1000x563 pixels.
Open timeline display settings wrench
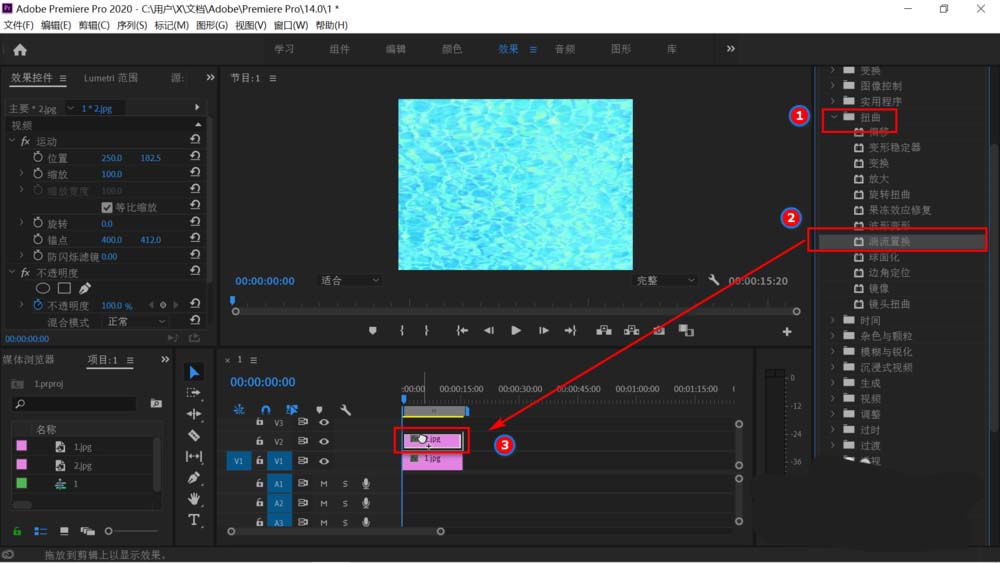346,409
